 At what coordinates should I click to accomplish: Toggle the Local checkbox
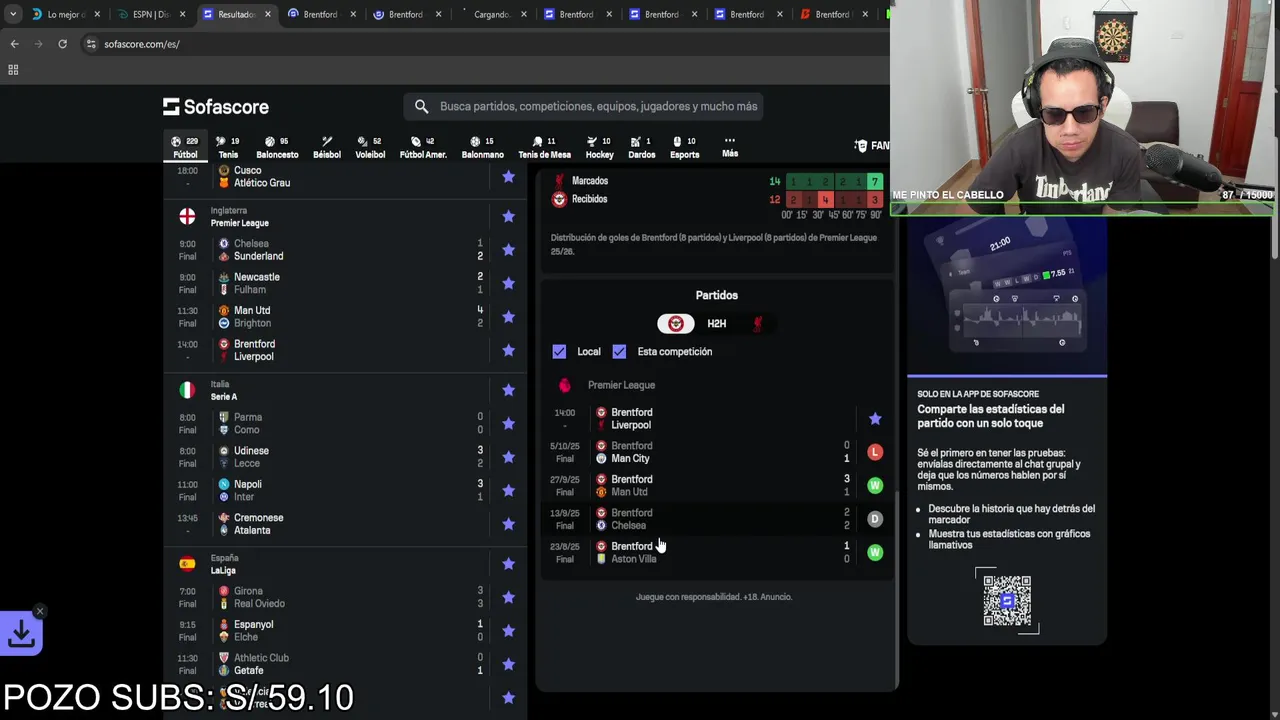click(559, 351)
